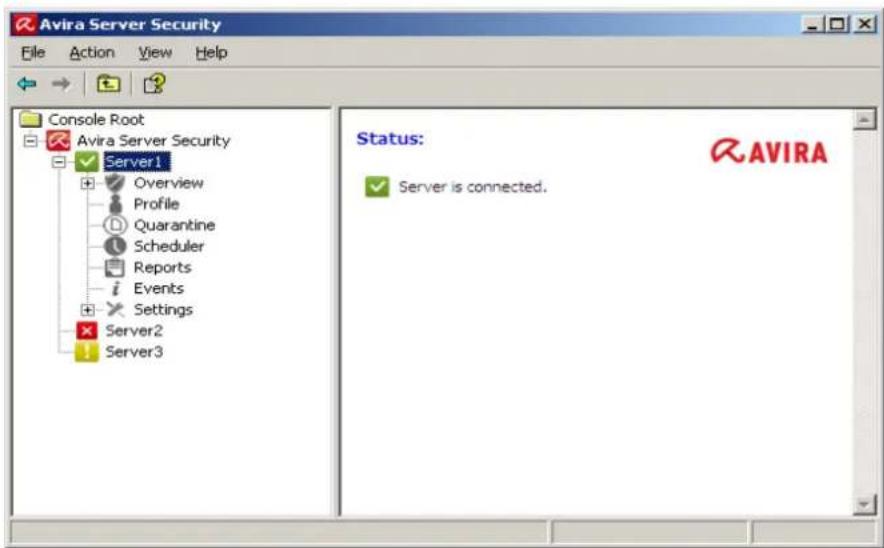
Task: Click the 'Status:' heading
Action: coord(390,139)
